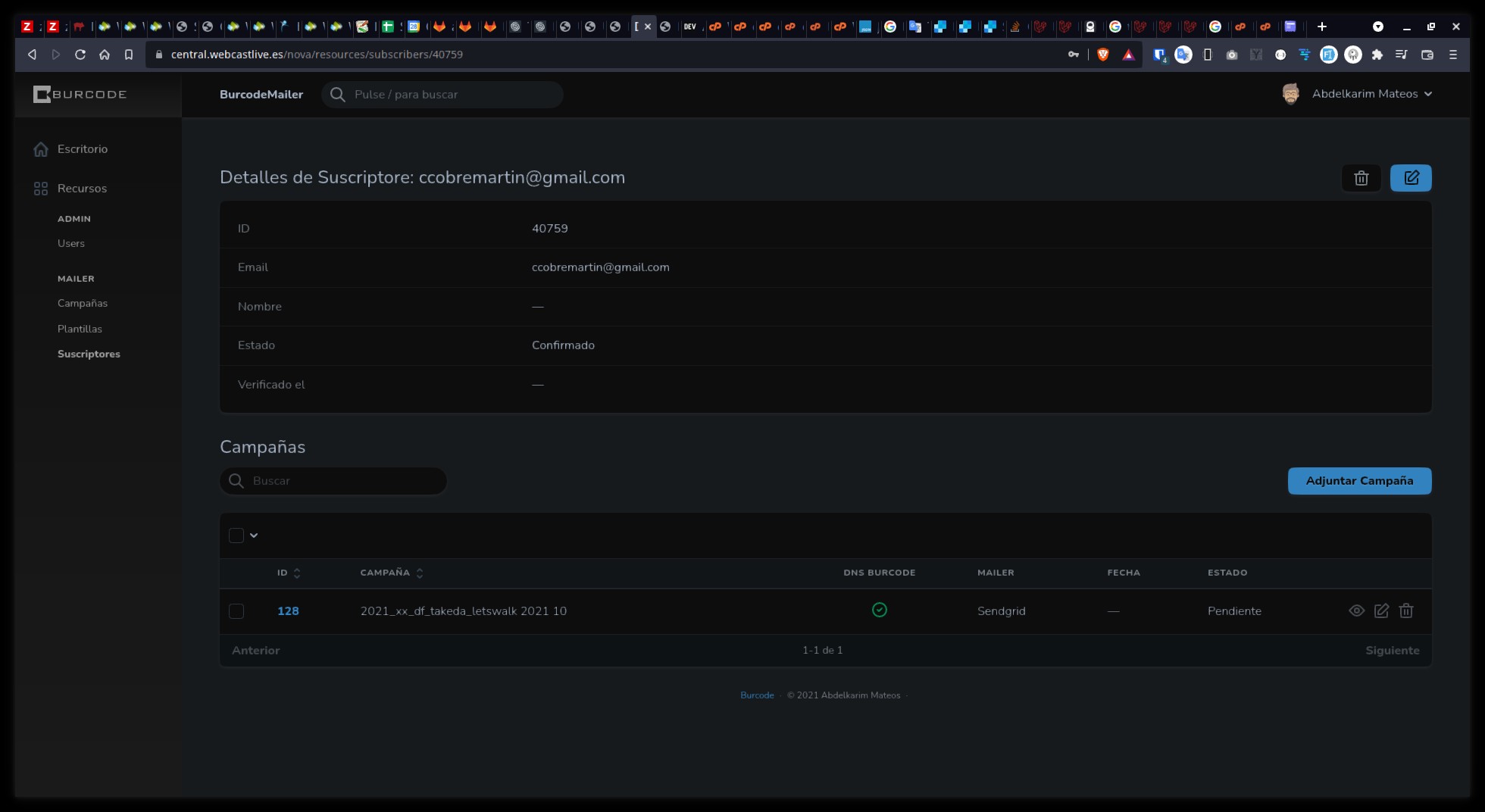Delete campaign 128 row trash icon

(x=1406, y=611)
